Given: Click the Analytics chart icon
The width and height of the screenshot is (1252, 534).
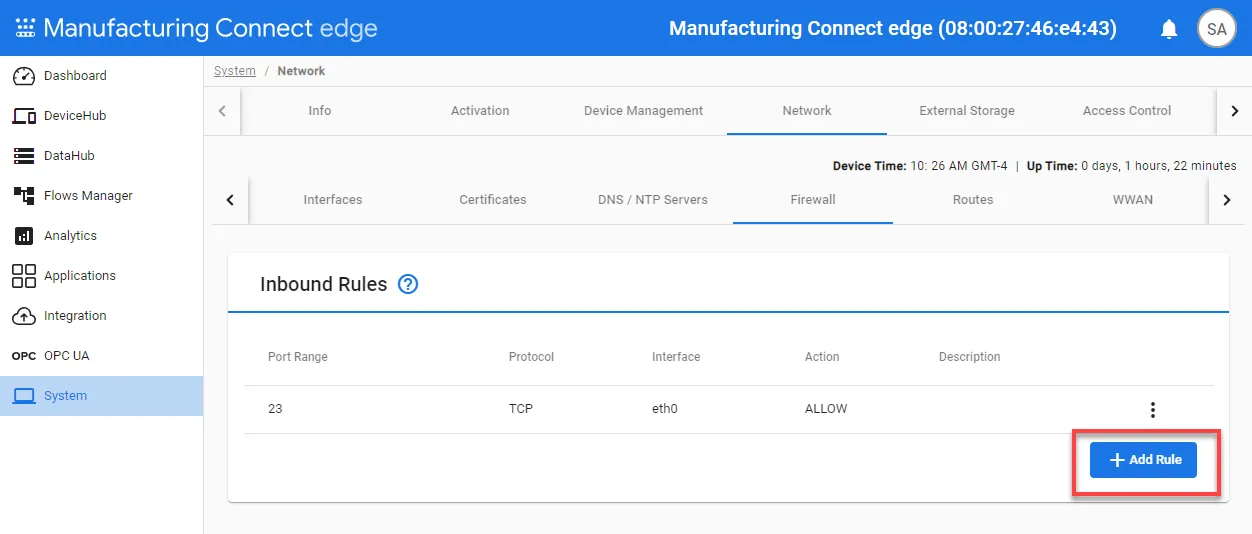Looking at the screenshot, I should [x=24, y=236].
